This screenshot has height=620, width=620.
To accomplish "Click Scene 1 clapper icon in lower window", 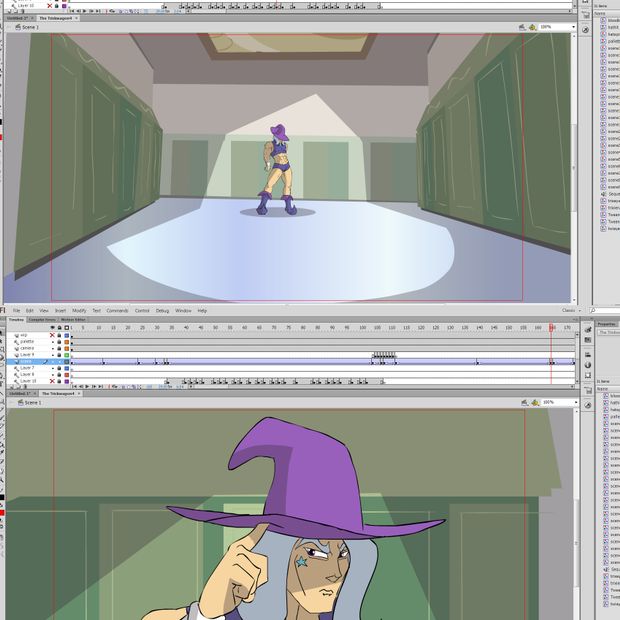I will point(21,403).
